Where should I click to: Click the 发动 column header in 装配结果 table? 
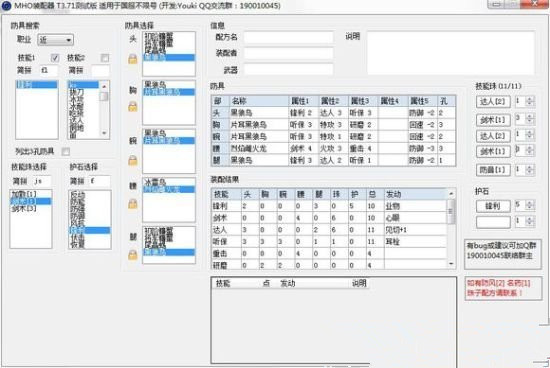pos(415,194)
